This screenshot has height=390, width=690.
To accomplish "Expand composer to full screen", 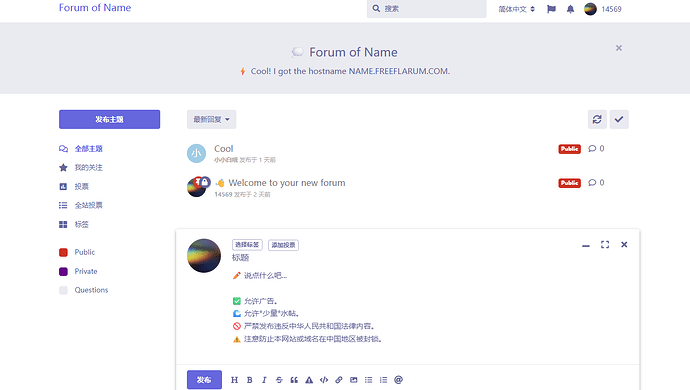I will (x=605, y=245).
